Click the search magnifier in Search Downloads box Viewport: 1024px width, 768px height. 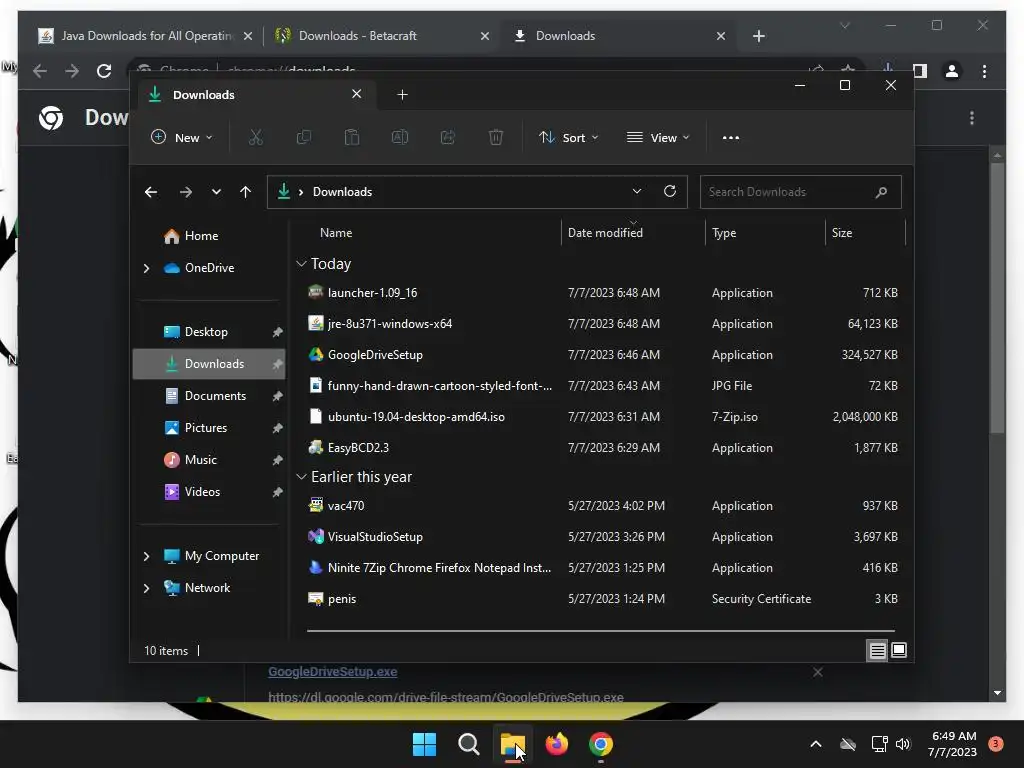pos(881,192)
